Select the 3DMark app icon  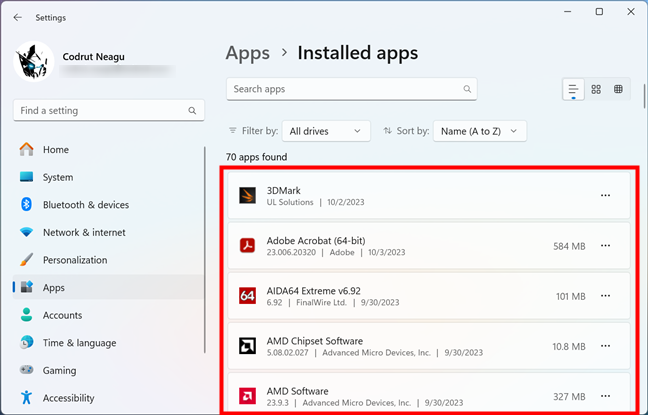248,196
